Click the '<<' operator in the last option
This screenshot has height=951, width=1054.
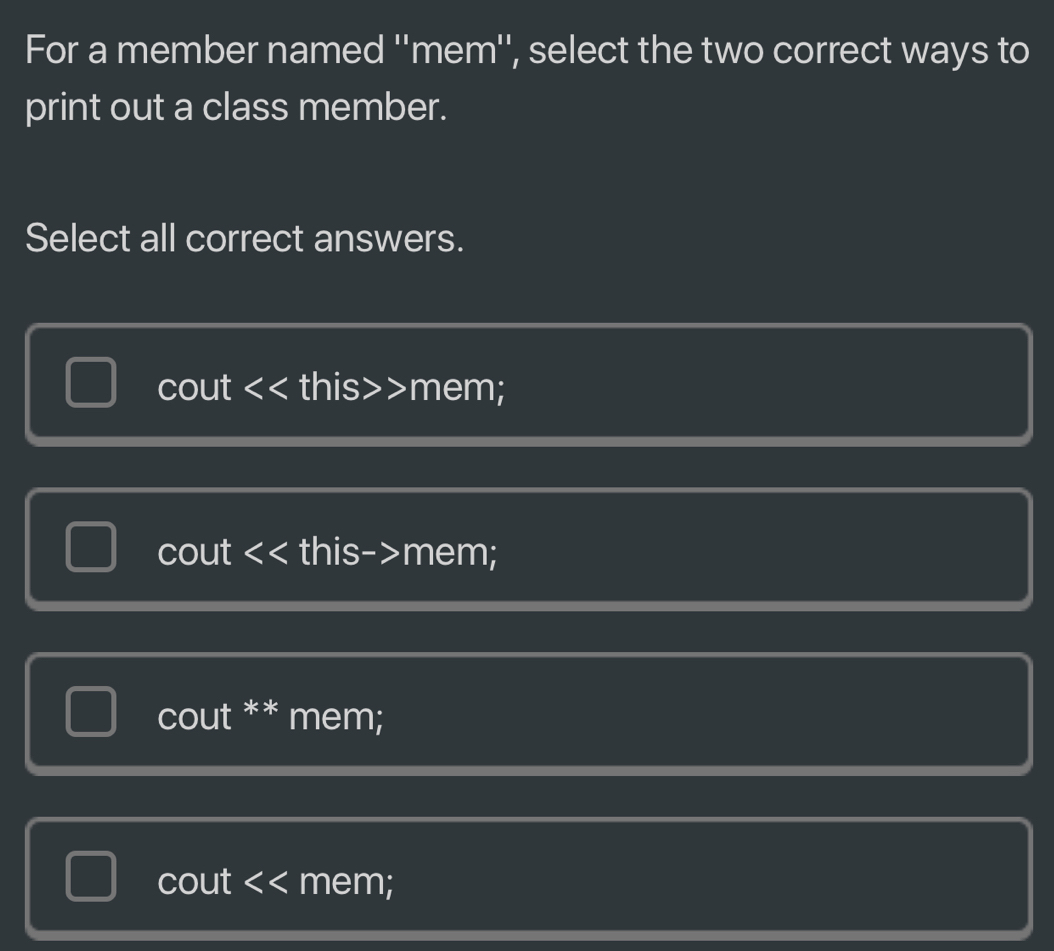click(x=266, y=881)
